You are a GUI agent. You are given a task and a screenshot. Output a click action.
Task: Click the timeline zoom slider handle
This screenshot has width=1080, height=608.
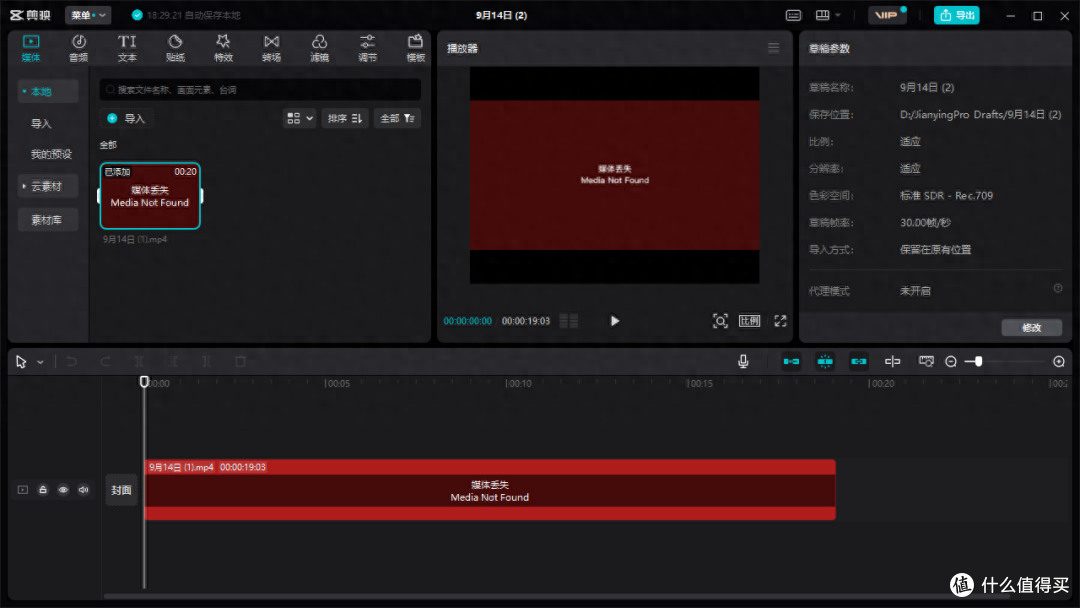pos(978,361)
